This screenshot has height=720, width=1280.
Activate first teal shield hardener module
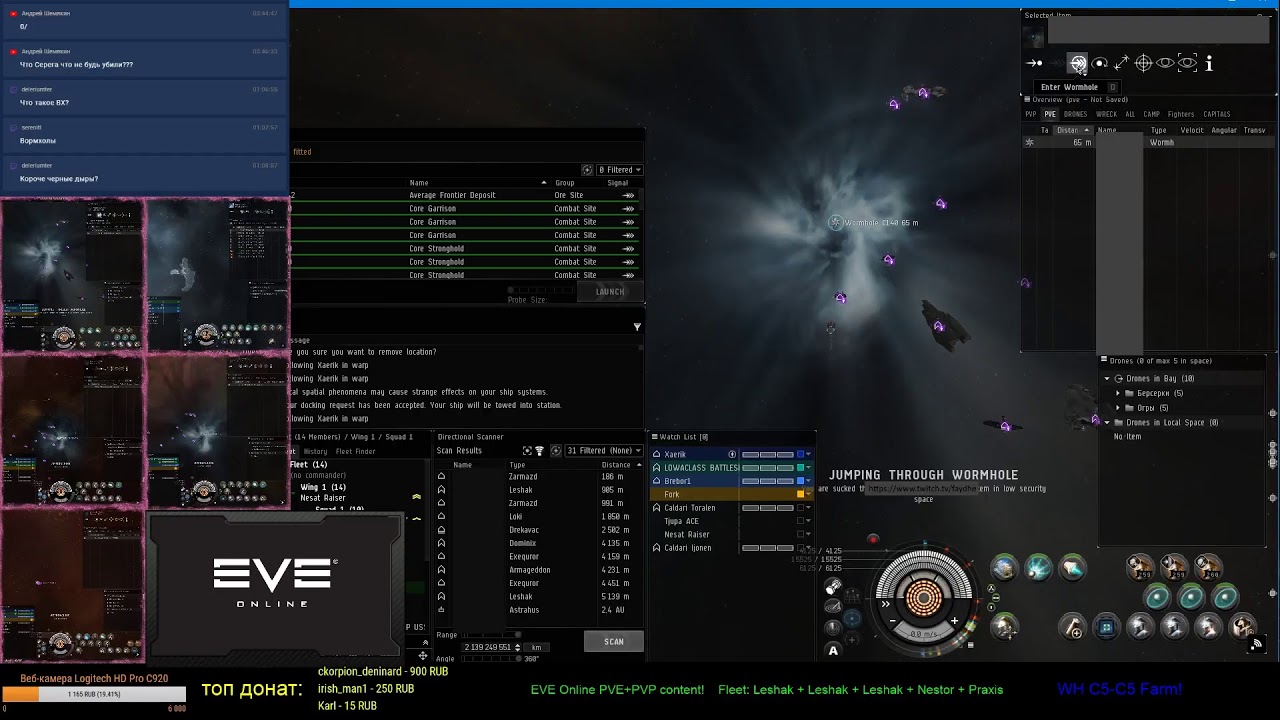click(1157, 598)
